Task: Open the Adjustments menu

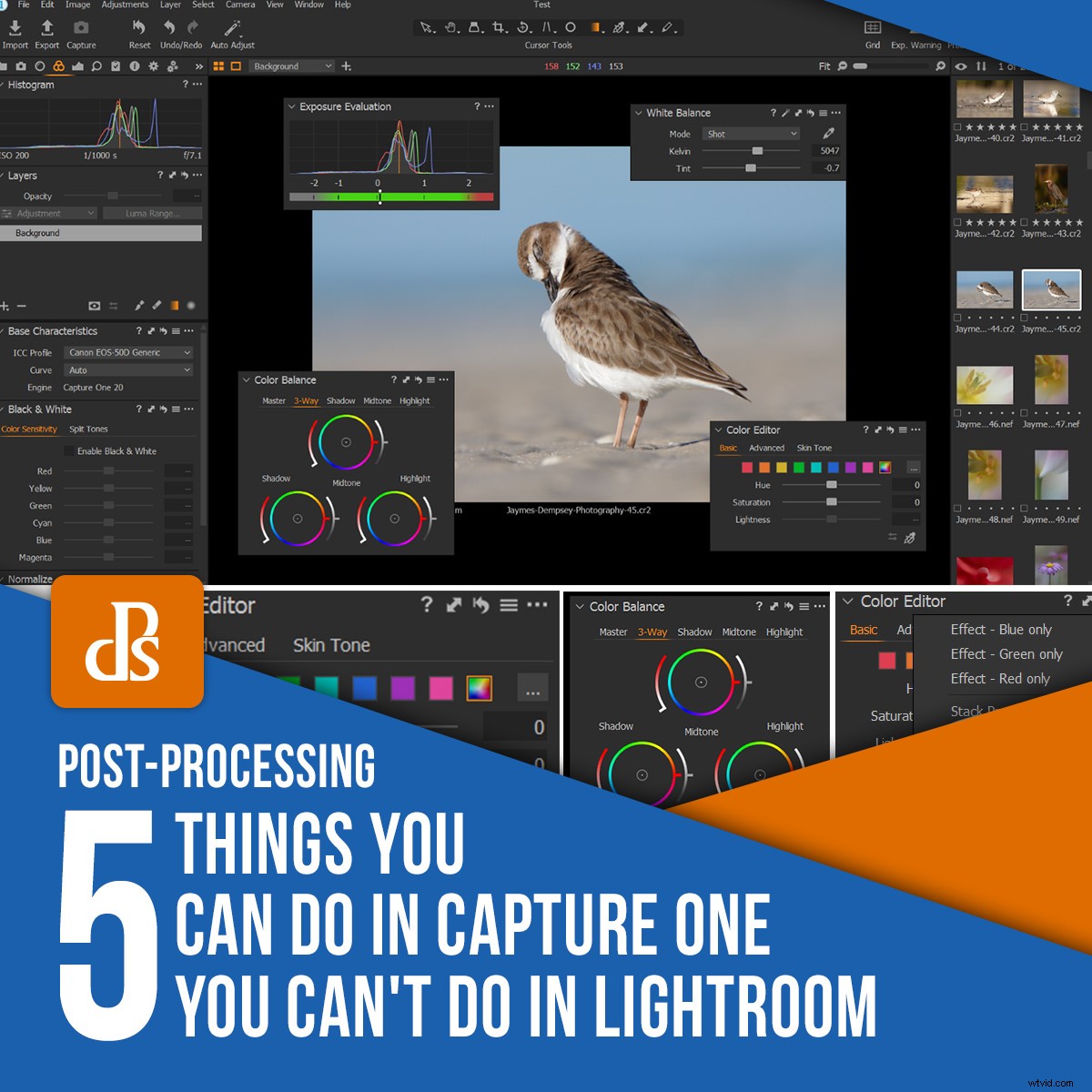Action: coord(125,5)
